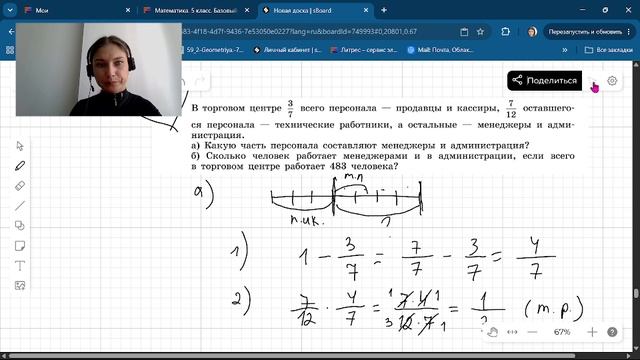Click the Поделиться share button
Viewport: 640px width, 360px height.
click(x=544, y=80)
